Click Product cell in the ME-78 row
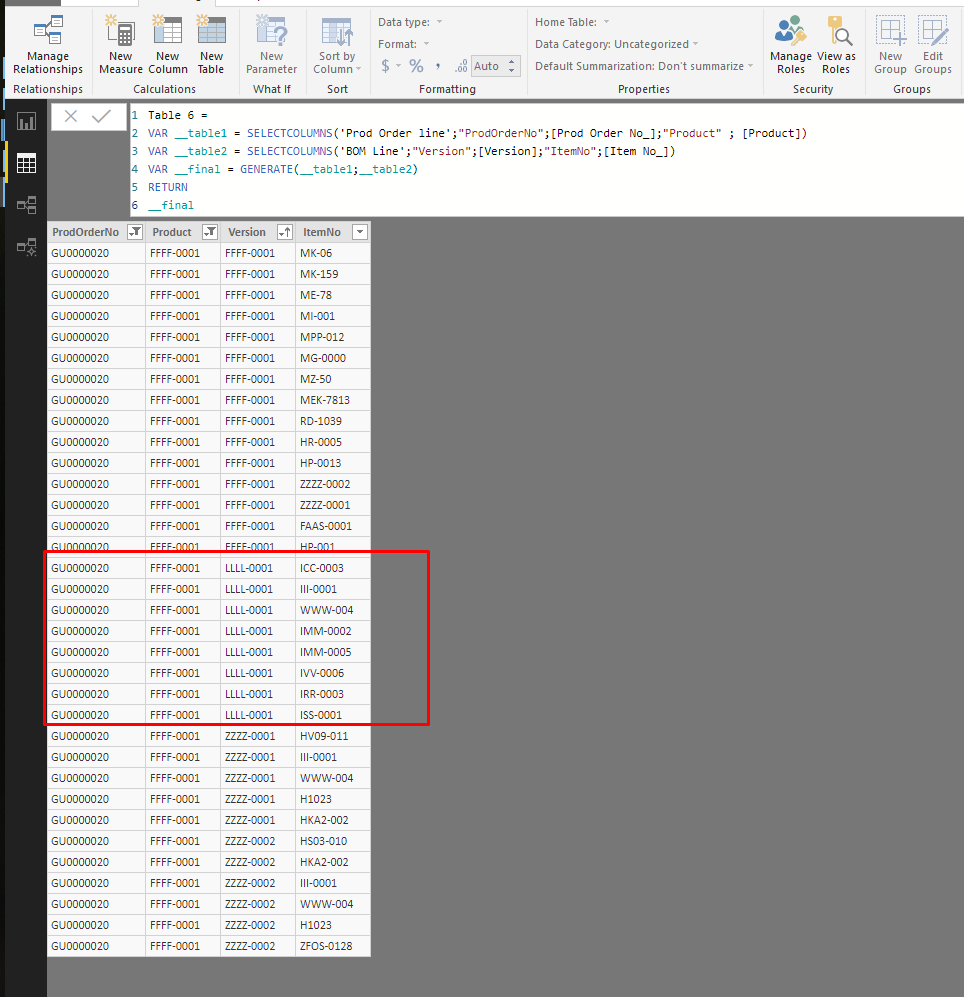Viewport: 964px width, 997px height. click(x=182, y=295)
